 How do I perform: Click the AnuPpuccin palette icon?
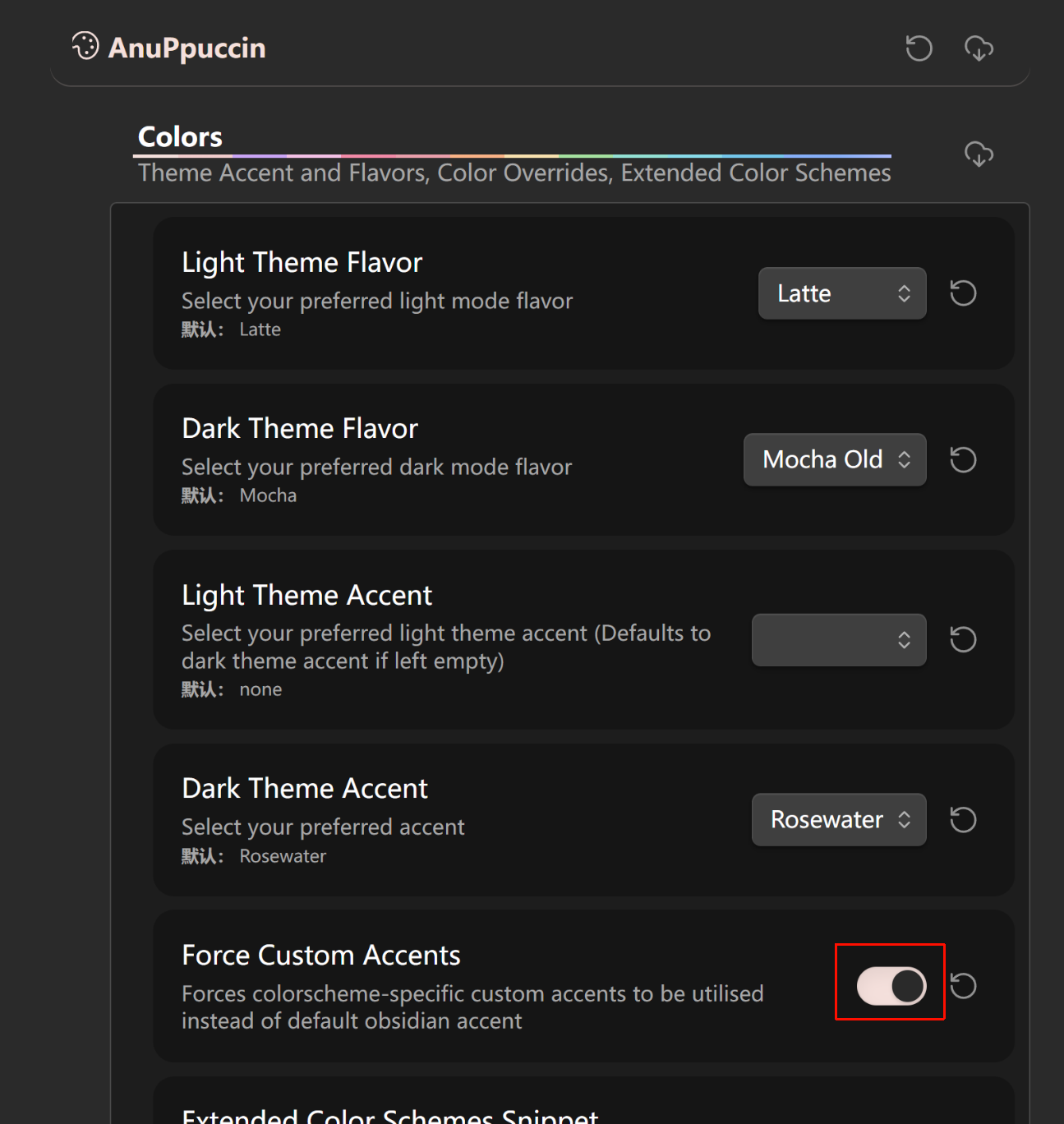click(85, 46)
